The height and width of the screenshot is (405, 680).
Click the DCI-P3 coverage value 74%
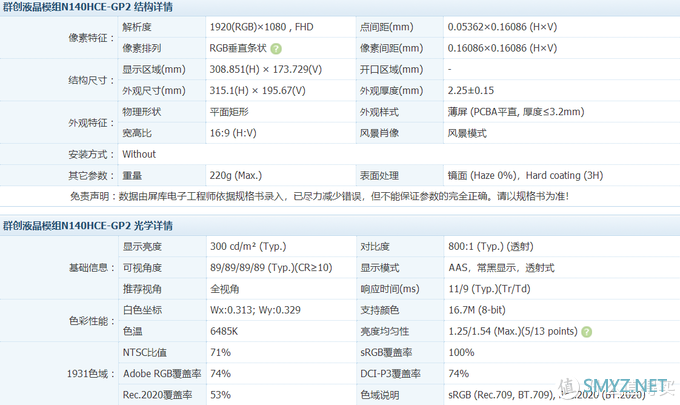[x=459, y=374]
